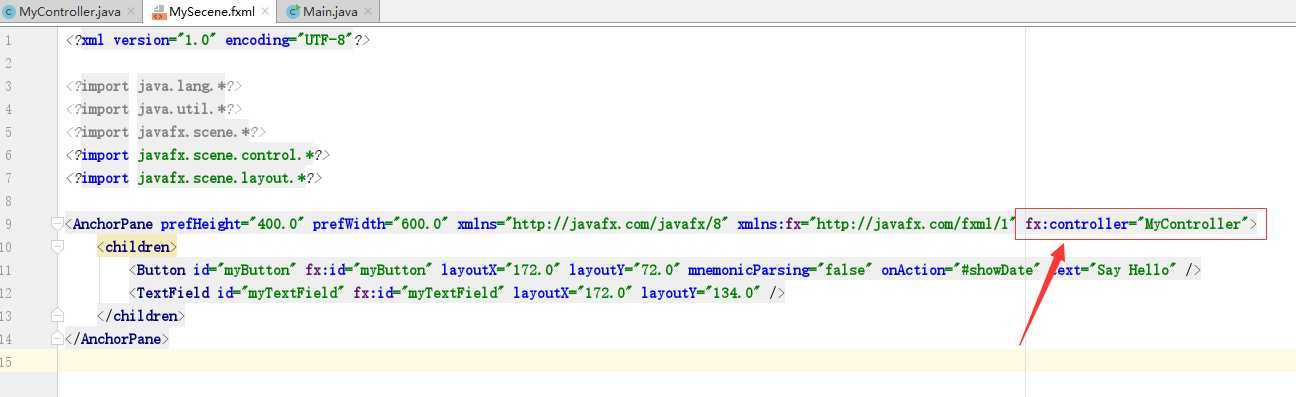1296x397 pixels.
Task: Click the java.util.* import text
Action: 181,109
